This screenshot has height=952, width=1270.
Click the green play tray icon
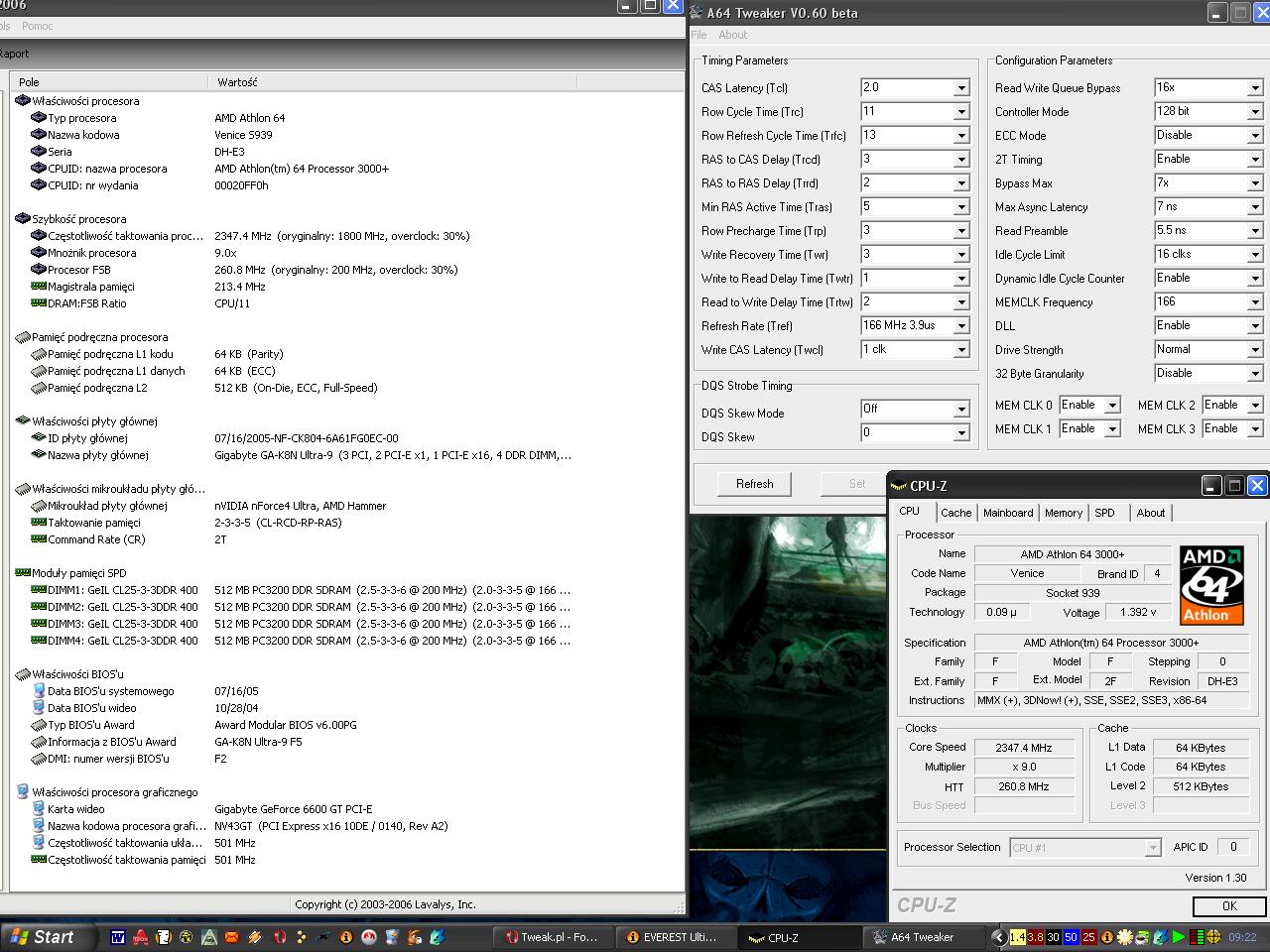(x=1178, y=936)
